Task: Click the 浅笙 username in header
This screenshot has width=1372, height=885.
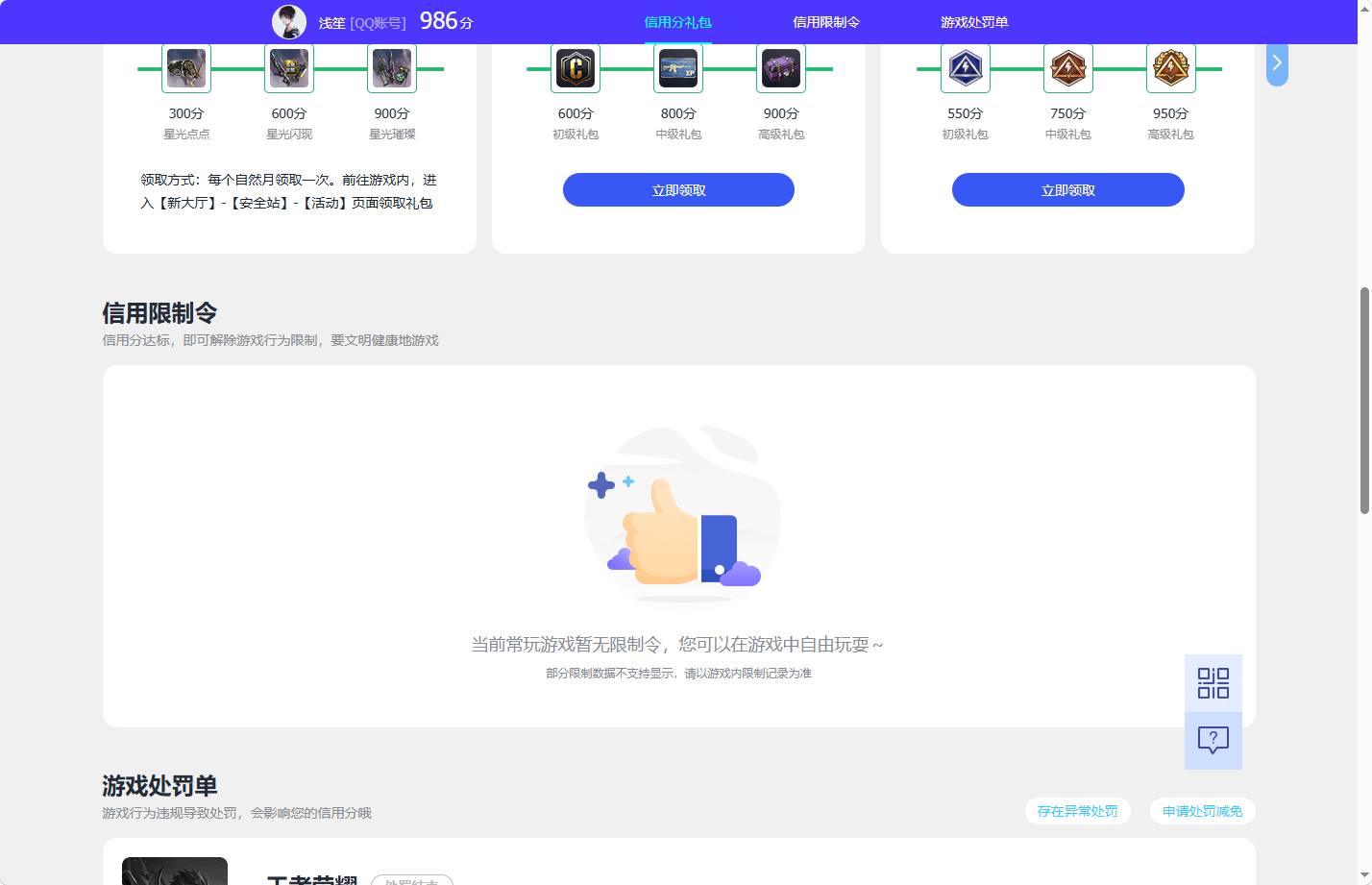Action: coord(331,22)
